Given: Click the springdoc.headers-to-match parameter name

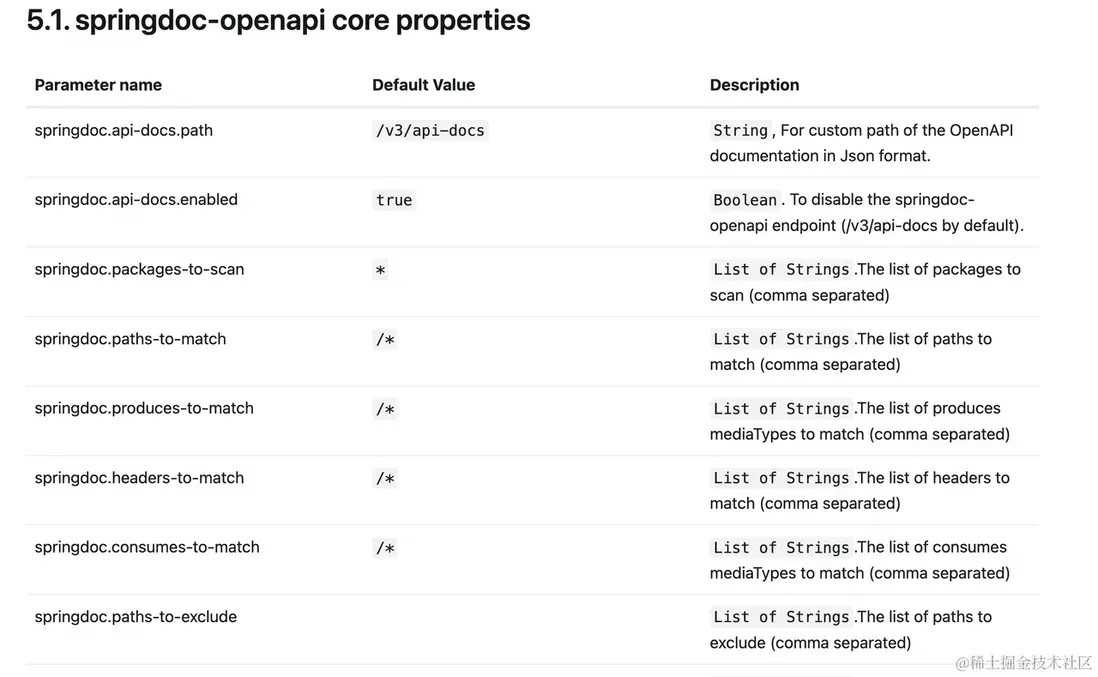Looking at the screenshot, I should 139,477.
